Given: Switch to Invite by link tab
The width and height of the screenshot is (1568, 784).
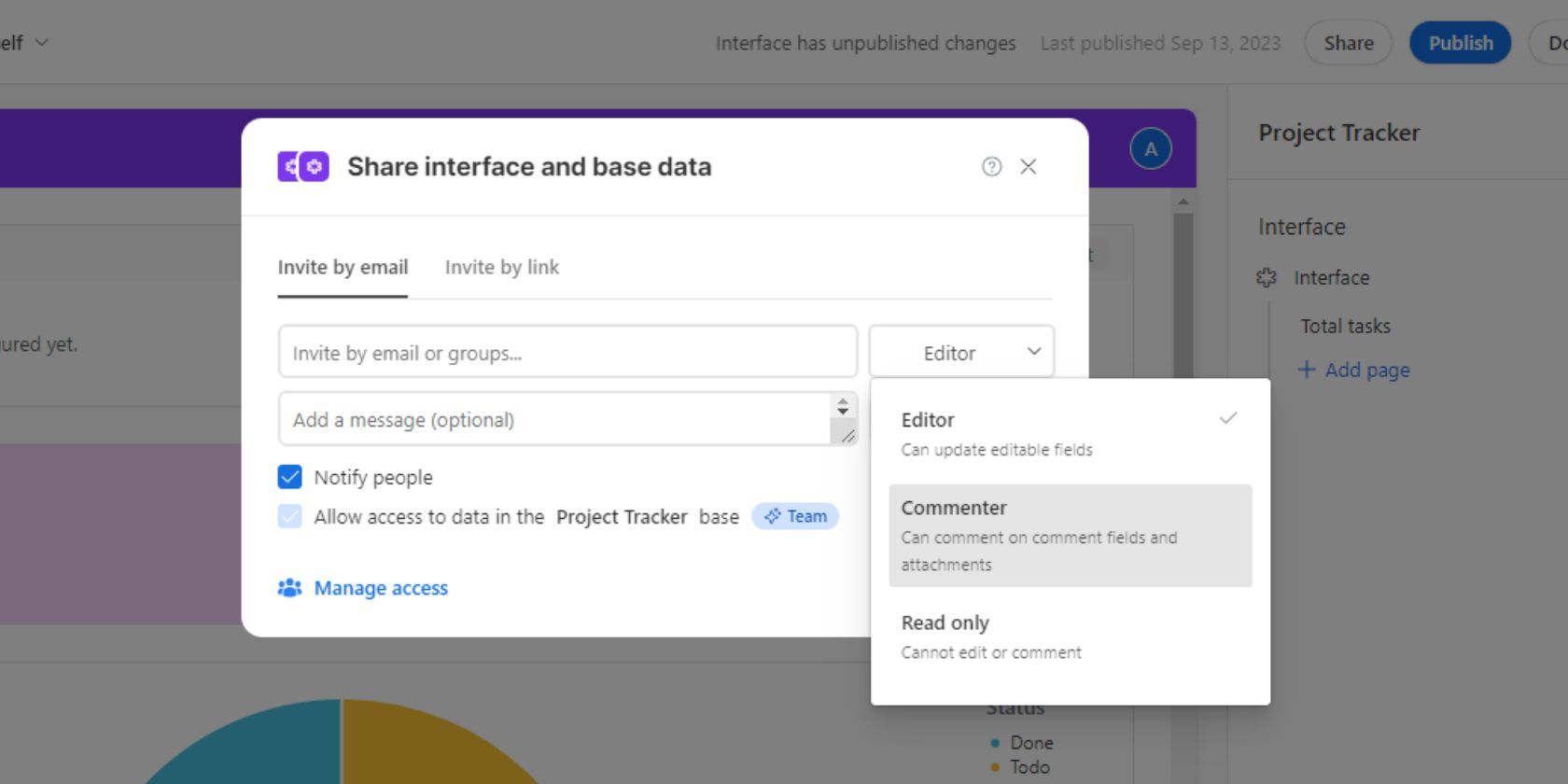Looking at the screenshot, I should (501, 268).
